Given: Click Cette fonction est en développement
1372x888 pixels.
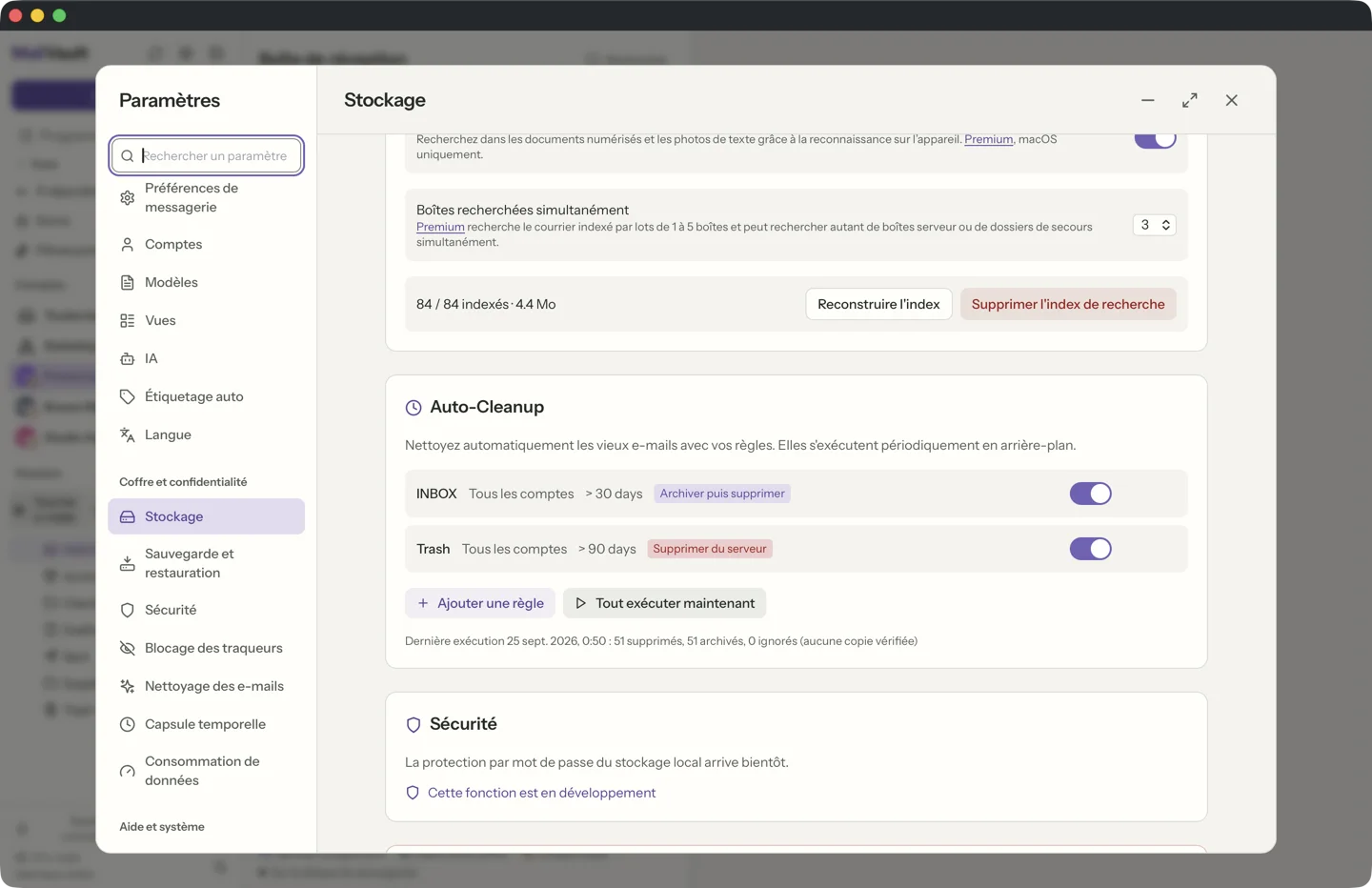Looking at the screenshot, I should pyautogui.click(x=541, y=793).
